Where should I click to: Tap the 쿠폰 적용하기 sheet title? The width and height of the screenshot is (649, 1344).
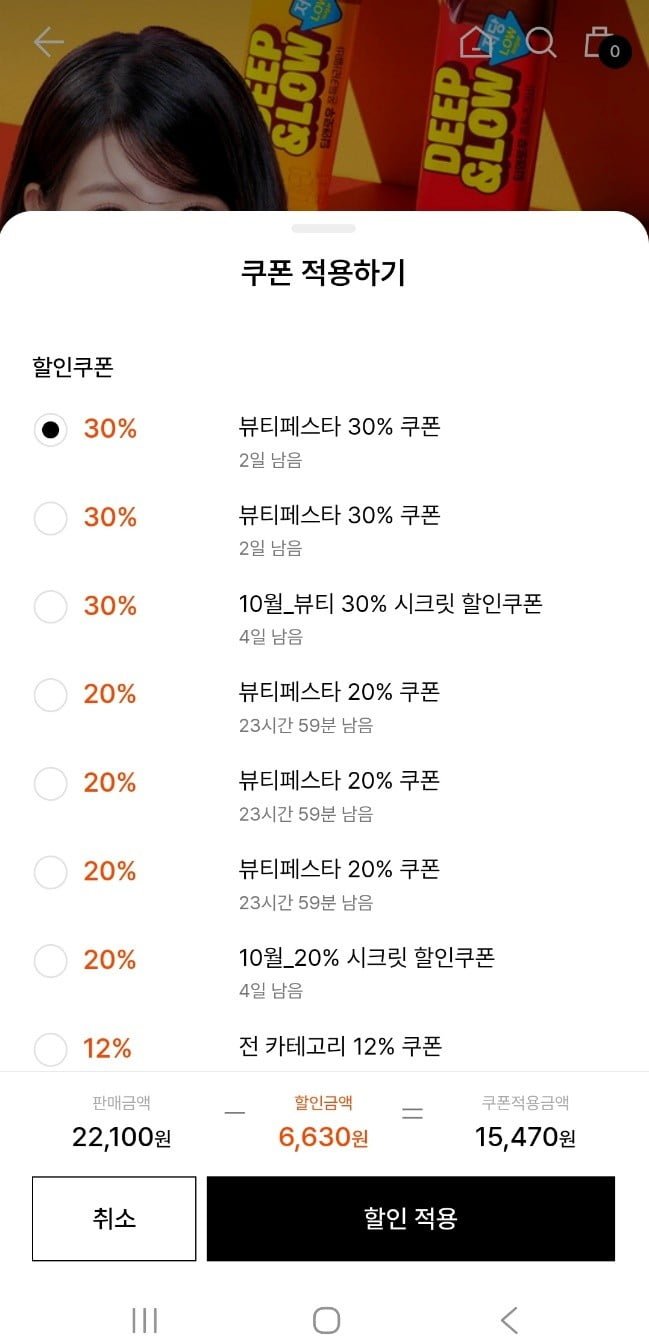(x=324, y=273)
